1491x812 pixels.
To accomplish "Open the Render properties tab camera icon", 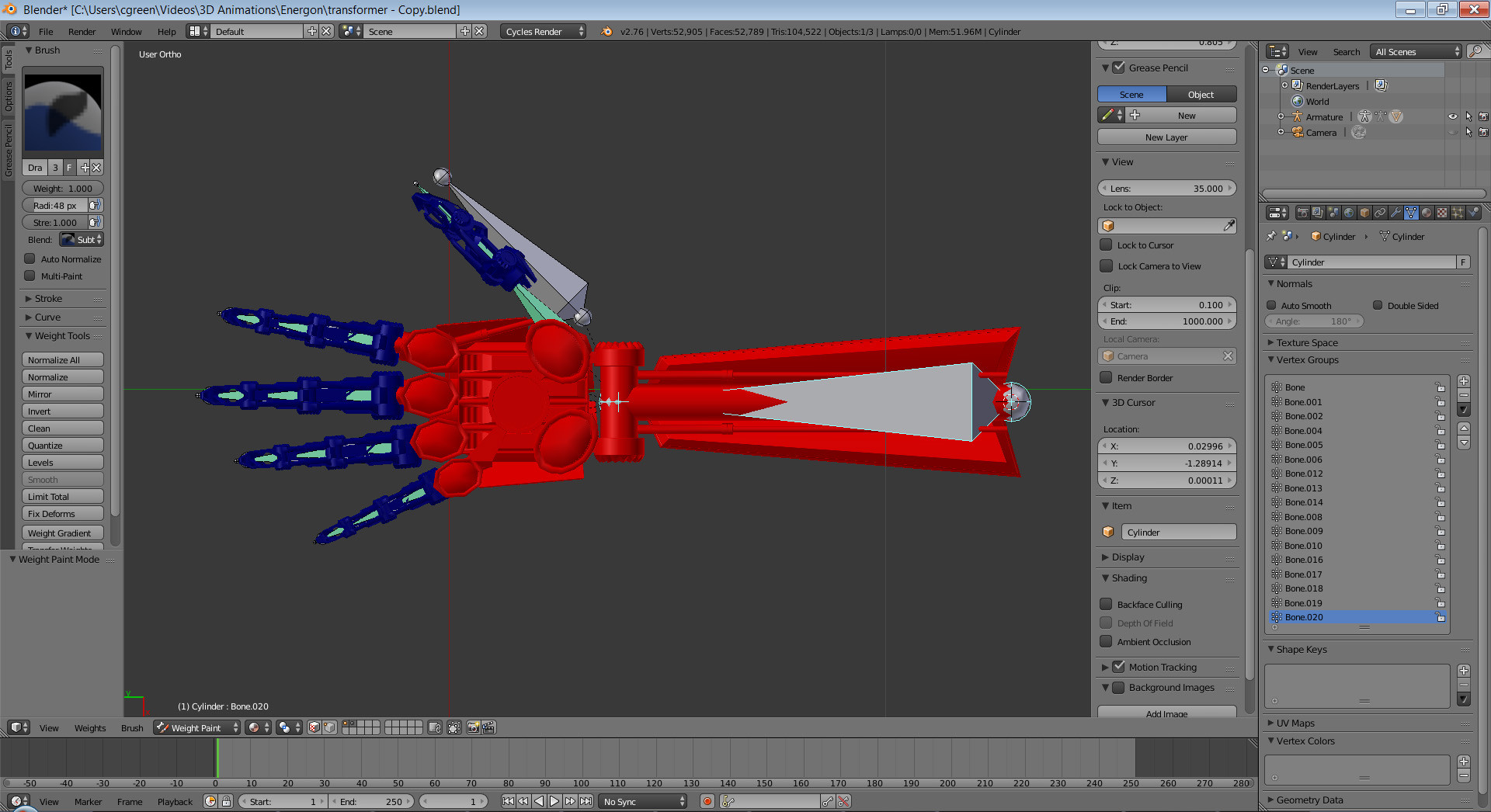I will click(x=1302, y=213).
